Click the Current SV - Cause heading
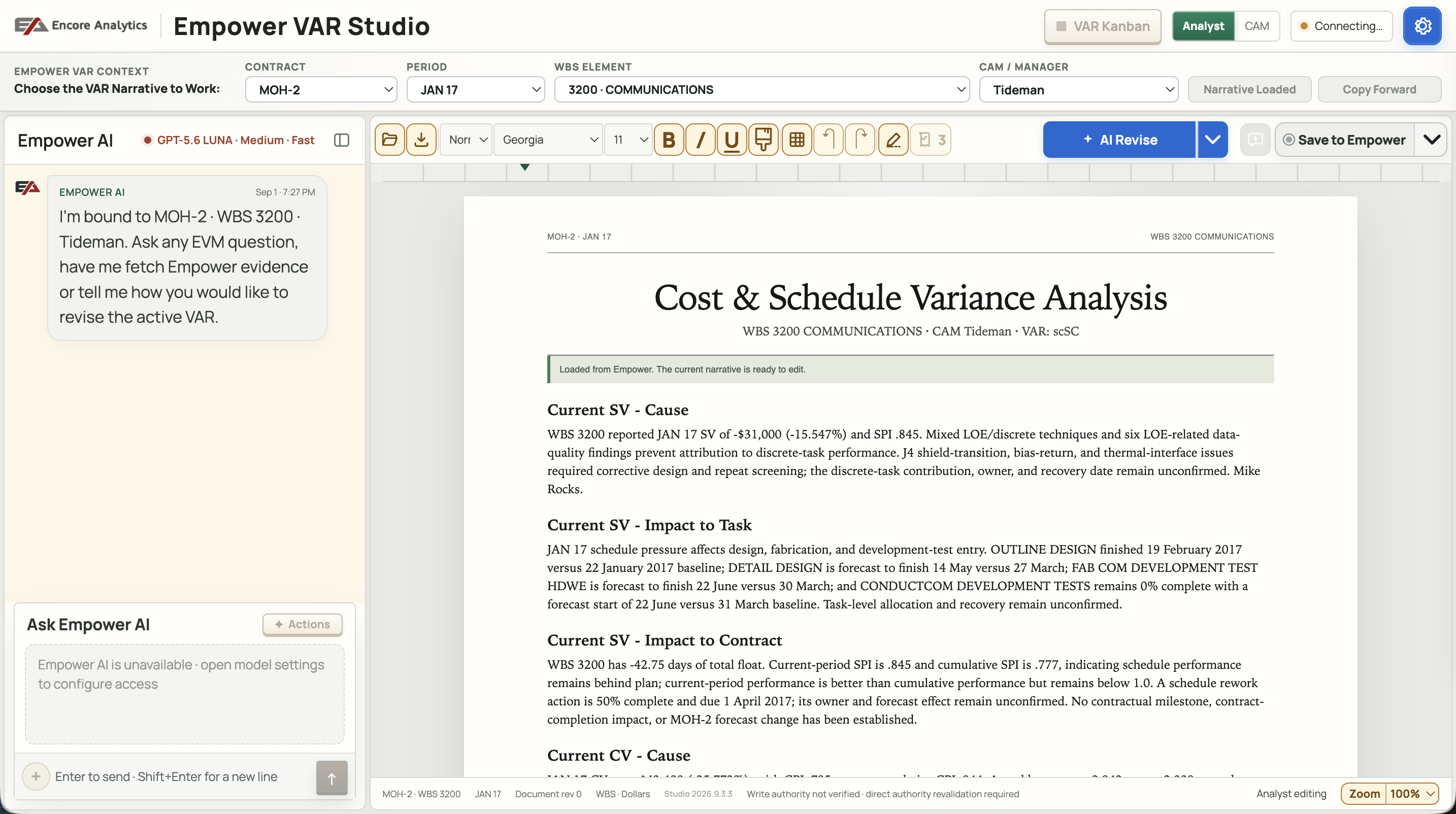 [618, 410]
